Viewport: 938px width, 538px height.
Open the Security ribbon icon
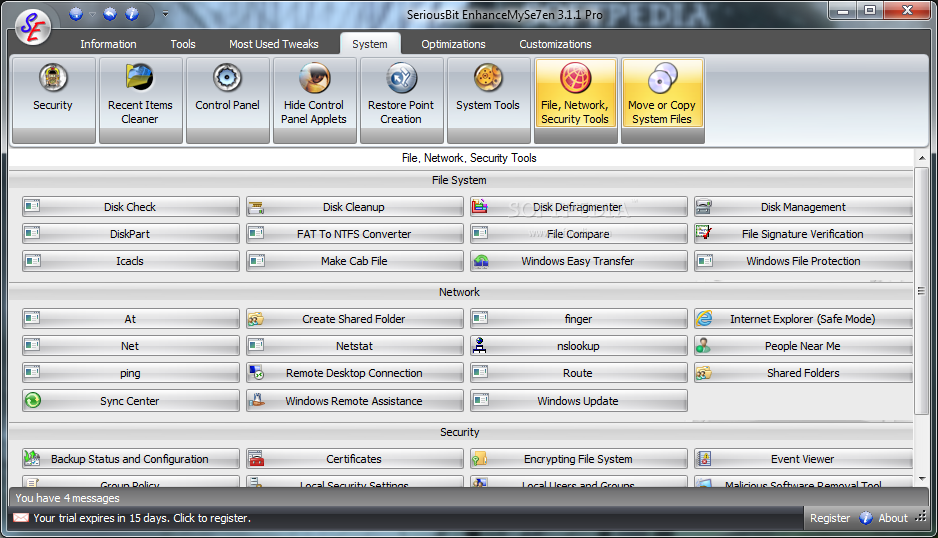click(x=53, y=100)
